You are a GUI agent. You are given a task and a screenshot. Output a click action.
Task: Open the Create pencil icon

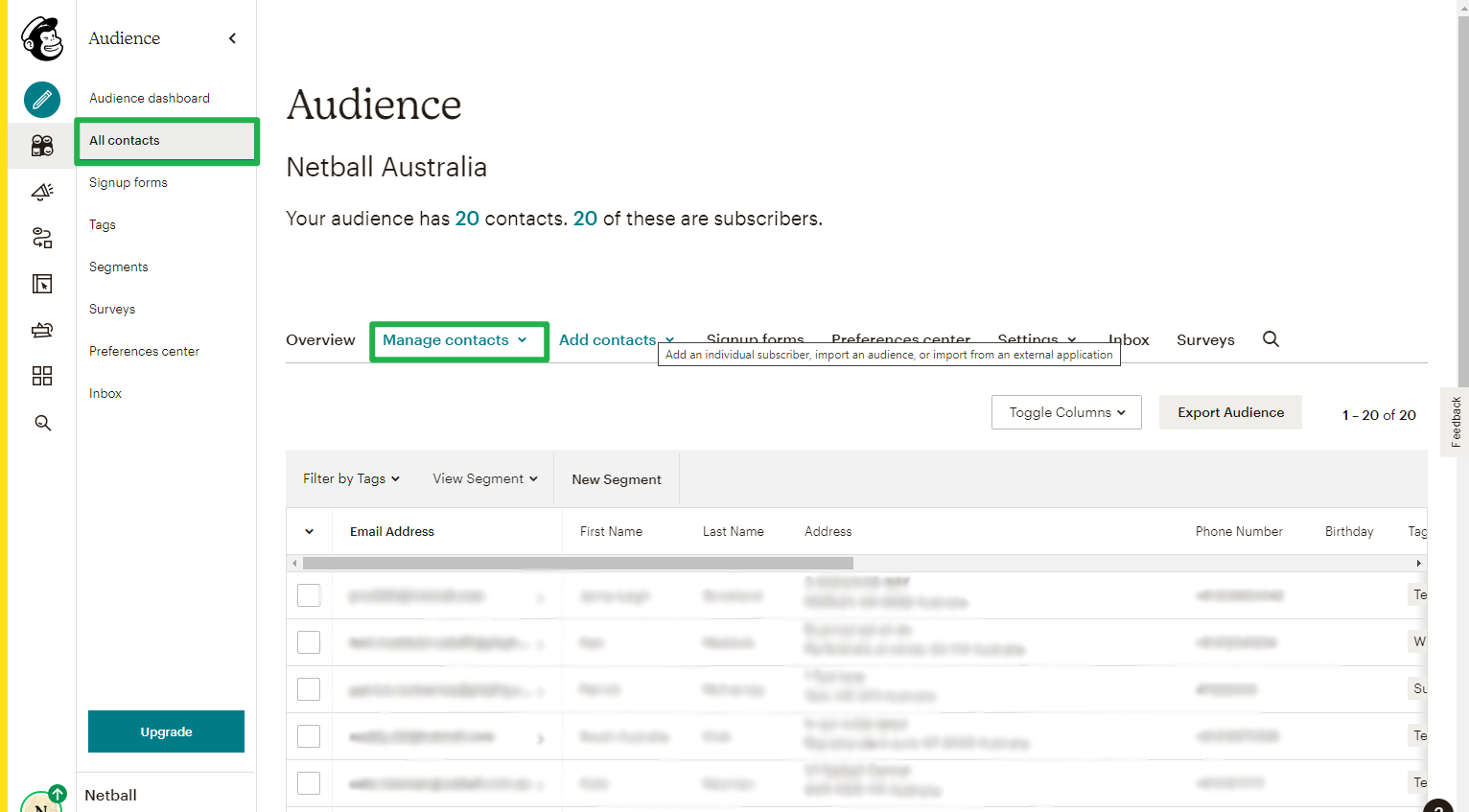[42, 100]
